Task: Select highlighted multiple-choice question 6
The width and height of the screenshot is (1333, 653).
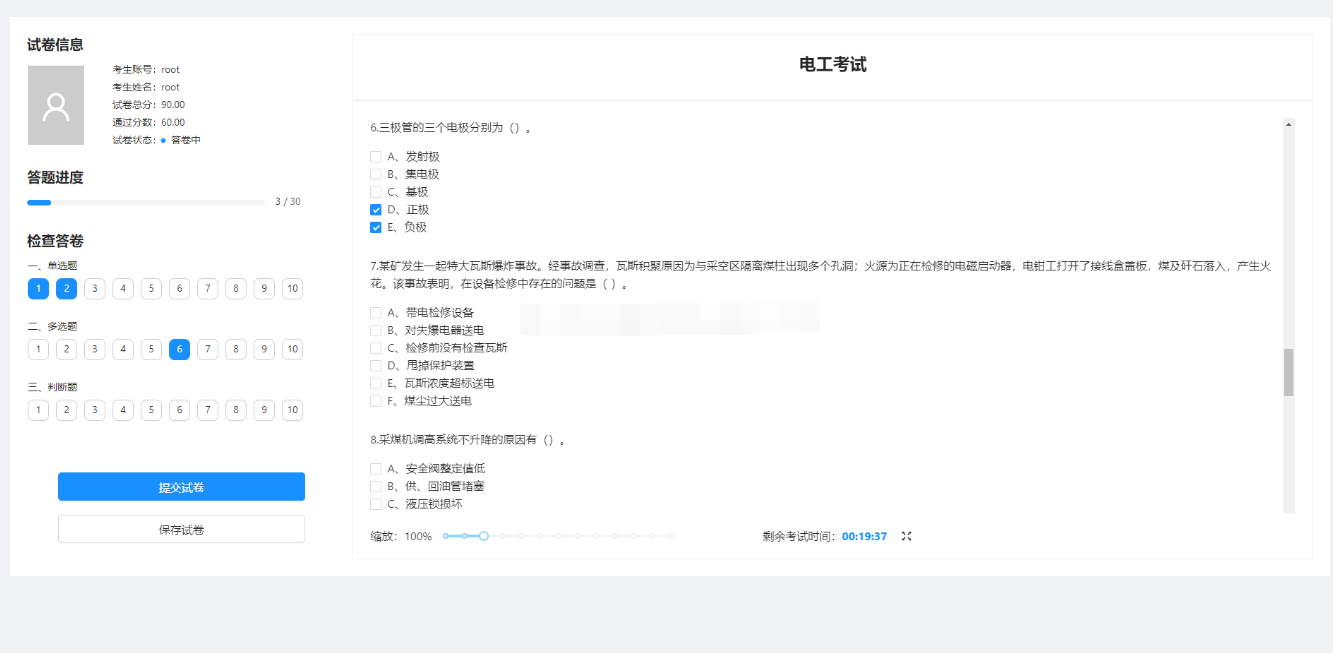Action: (179, 349)
